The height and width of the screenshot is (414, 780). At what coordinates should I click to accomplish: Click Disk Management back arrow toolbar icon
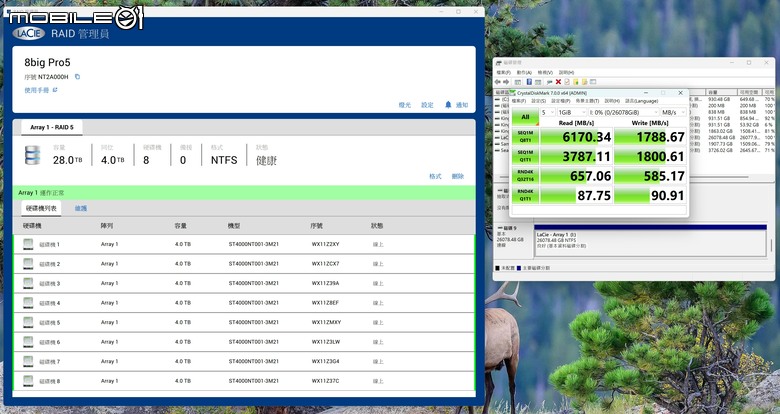coord(498,82)
